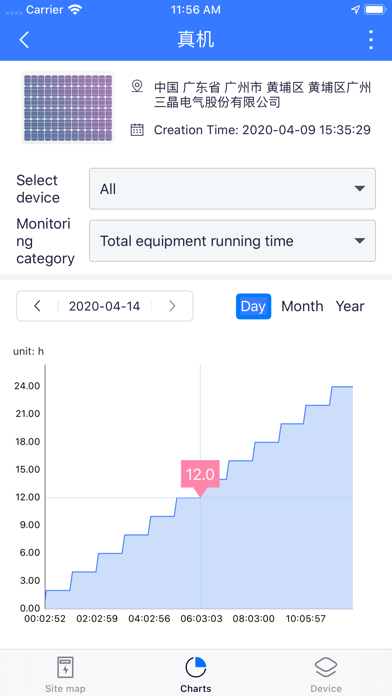Select the chart step at 24.00
Screen dimensions: 392x696
(342, 387)
